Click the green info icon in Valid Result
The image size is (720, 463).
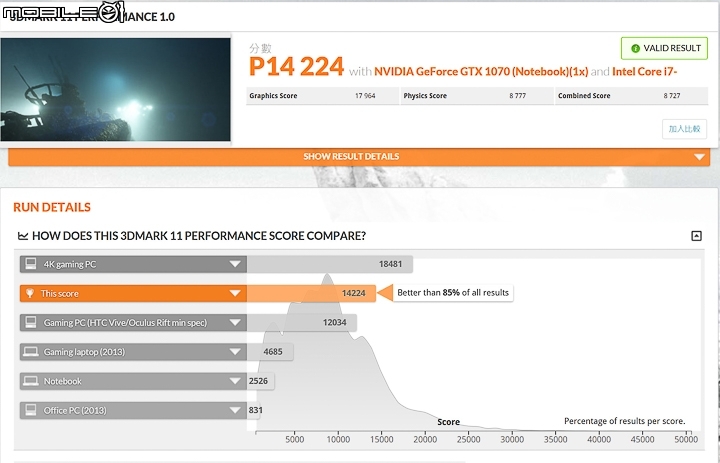point(636,48)
